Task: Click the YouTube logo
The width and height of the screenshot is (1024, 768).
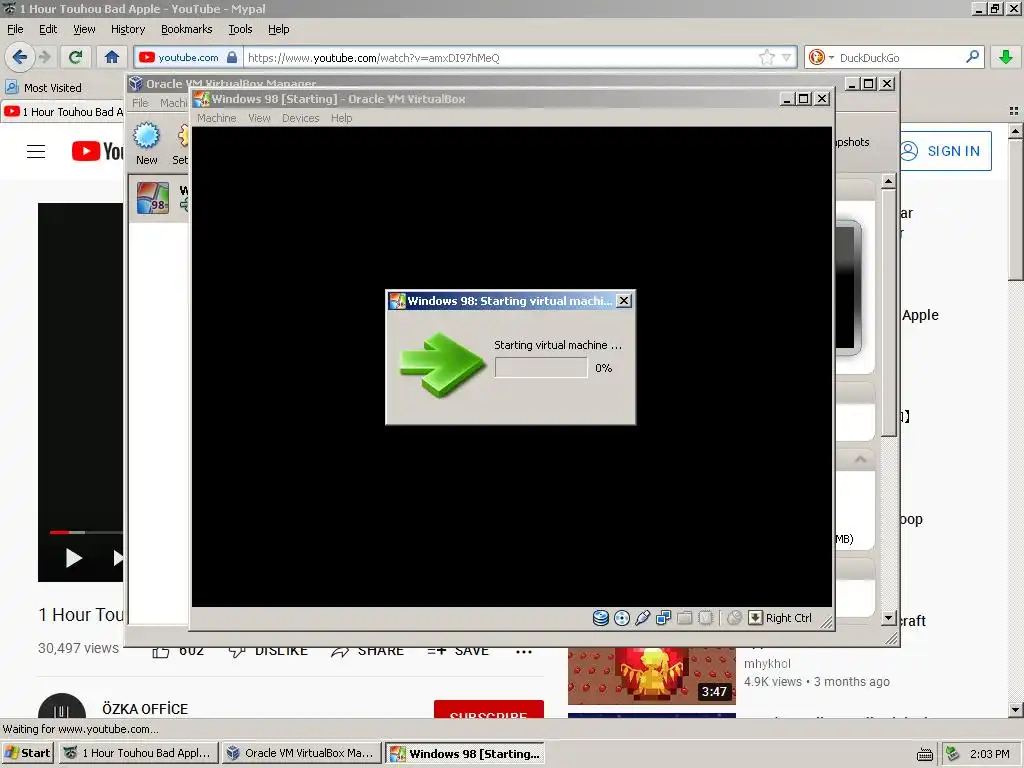Action: (97, 152)
